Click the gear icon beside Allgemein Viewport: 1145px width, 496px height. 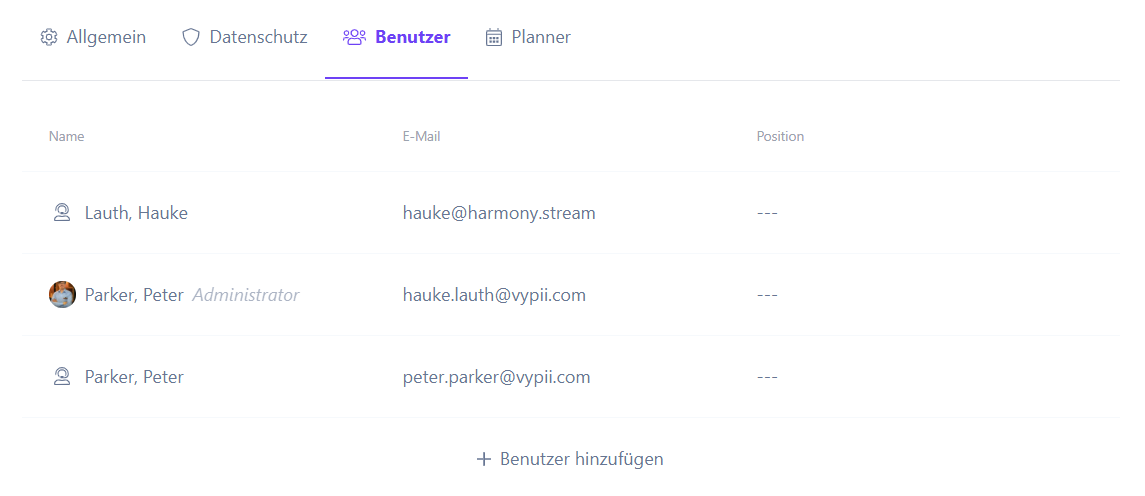pyautogui.click(x=48, y=37)
